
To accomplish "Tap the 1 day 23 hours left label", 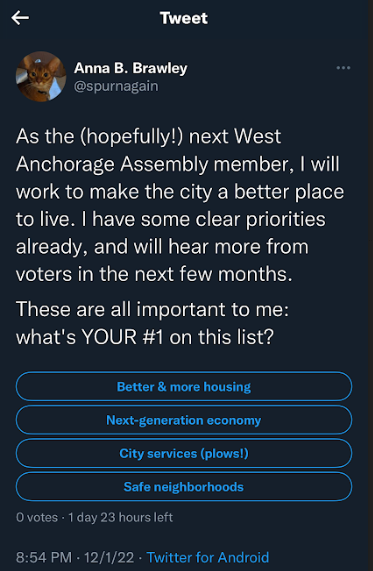I will point(120,517).
